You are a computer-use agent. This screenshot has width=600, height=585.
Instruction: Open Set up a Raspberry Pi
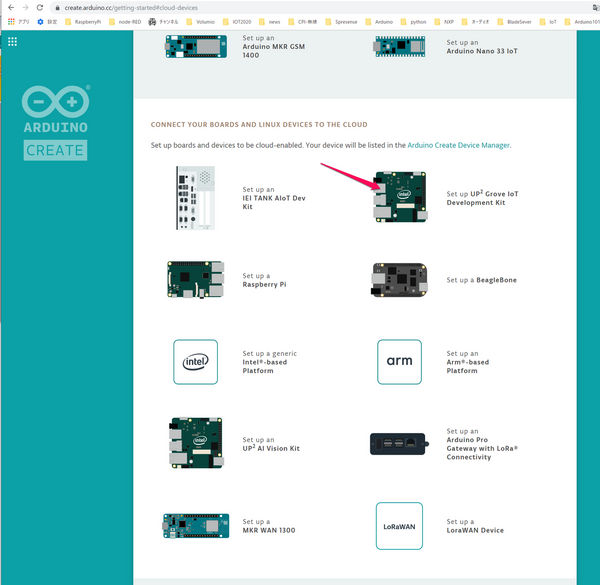pyautogui.click(x=264, y=280)
